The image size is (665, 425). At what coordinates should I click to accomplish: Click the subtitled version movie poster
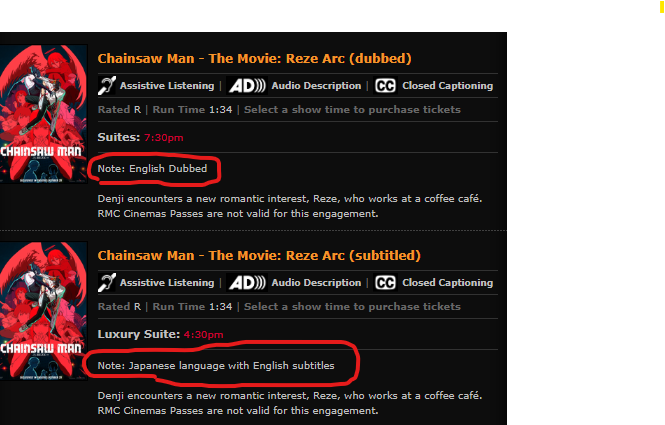click(44, 310)
